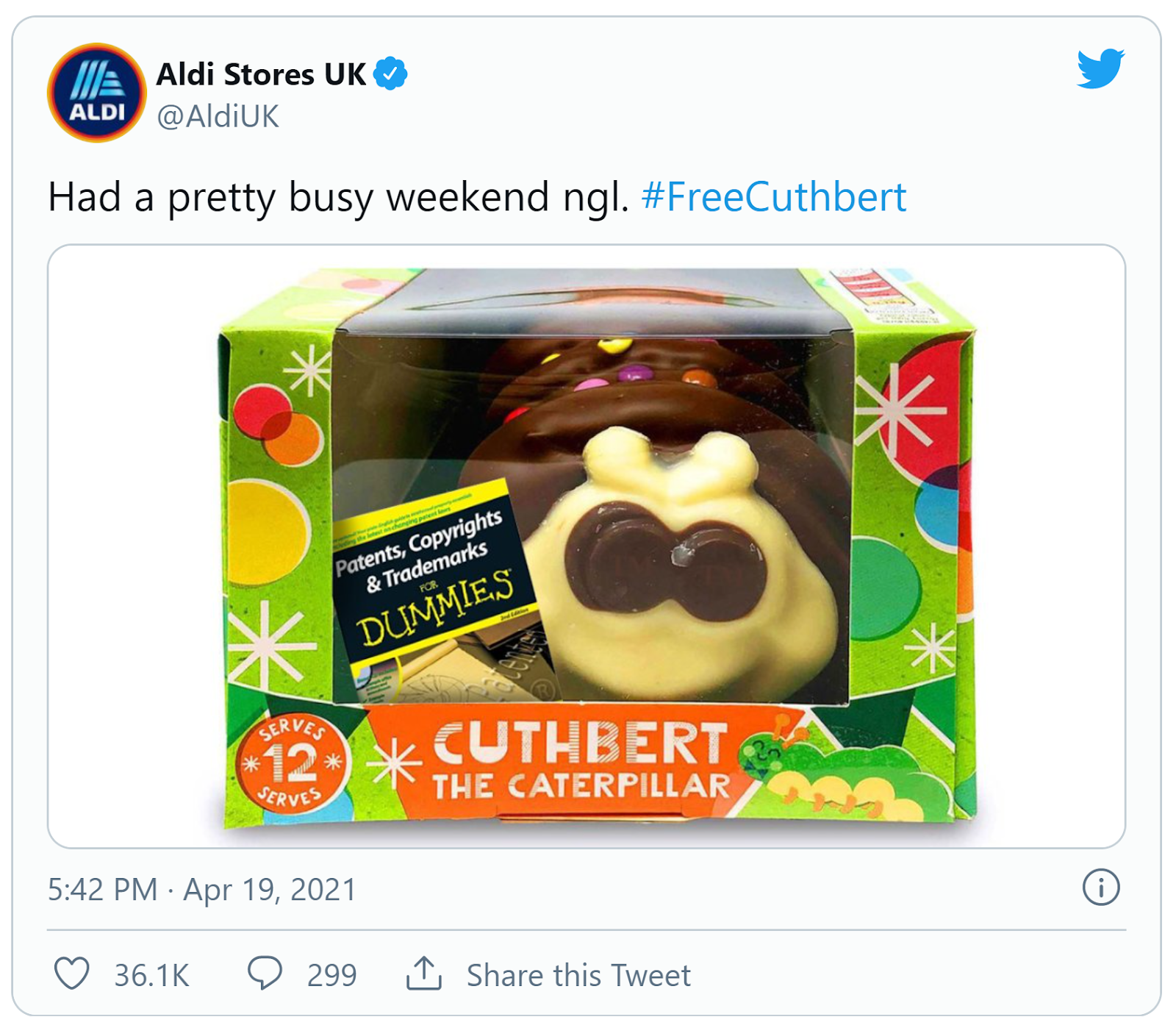Click the @AldiUK handle

point(218,116)
